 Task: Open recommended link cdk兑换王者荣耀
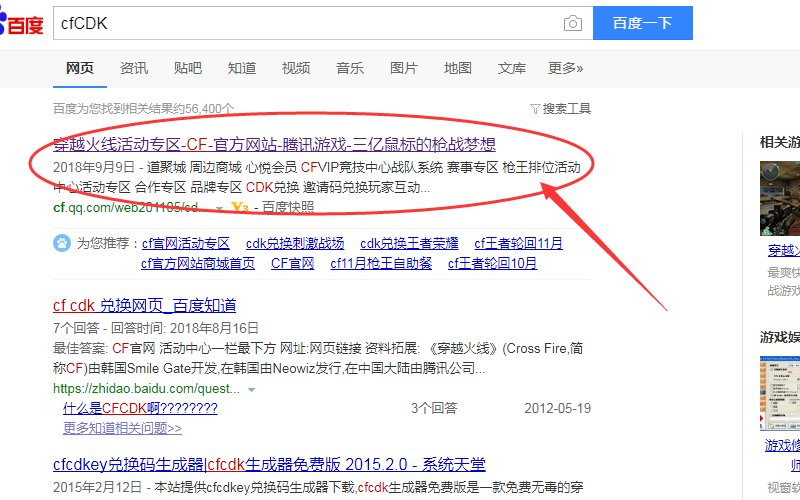(x=409, y=243)
